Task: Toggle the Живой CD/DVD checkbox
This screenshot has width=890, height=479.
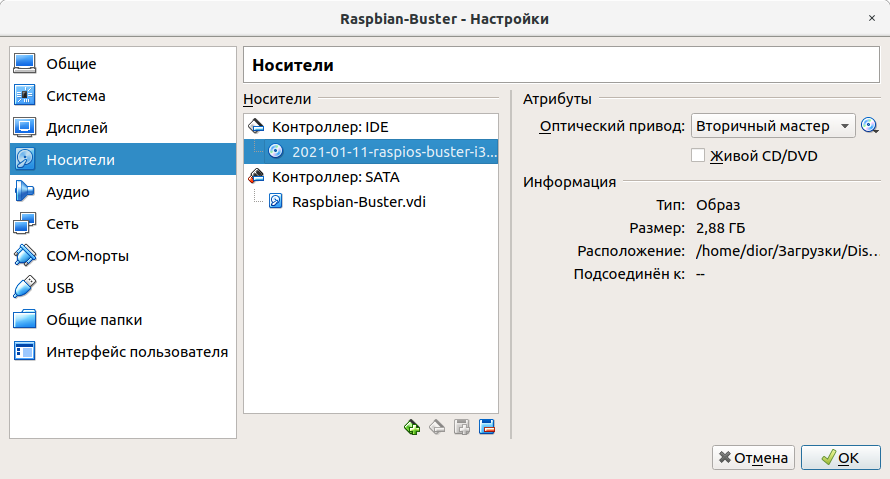Action: (698, 156)
